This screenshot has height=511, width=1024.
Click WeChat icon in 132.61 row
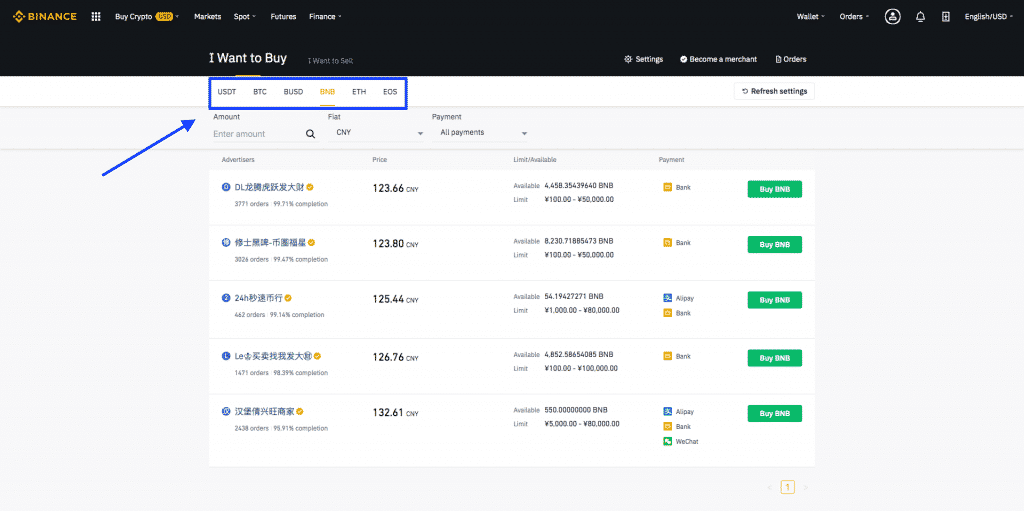667,441
